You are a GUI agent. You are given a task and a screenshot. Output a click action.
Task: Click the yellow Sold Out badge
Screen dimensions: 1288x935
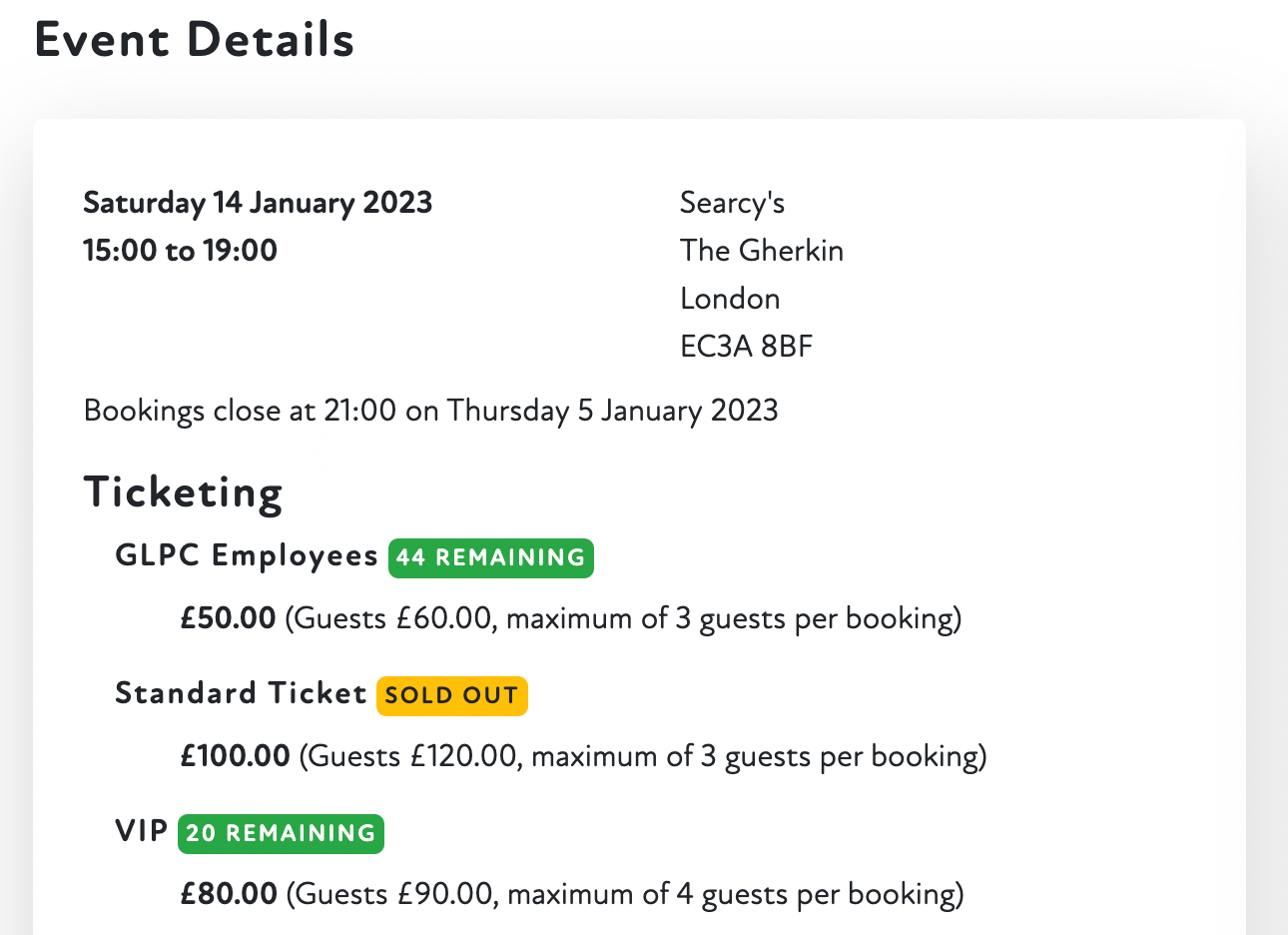coord(451,695)
